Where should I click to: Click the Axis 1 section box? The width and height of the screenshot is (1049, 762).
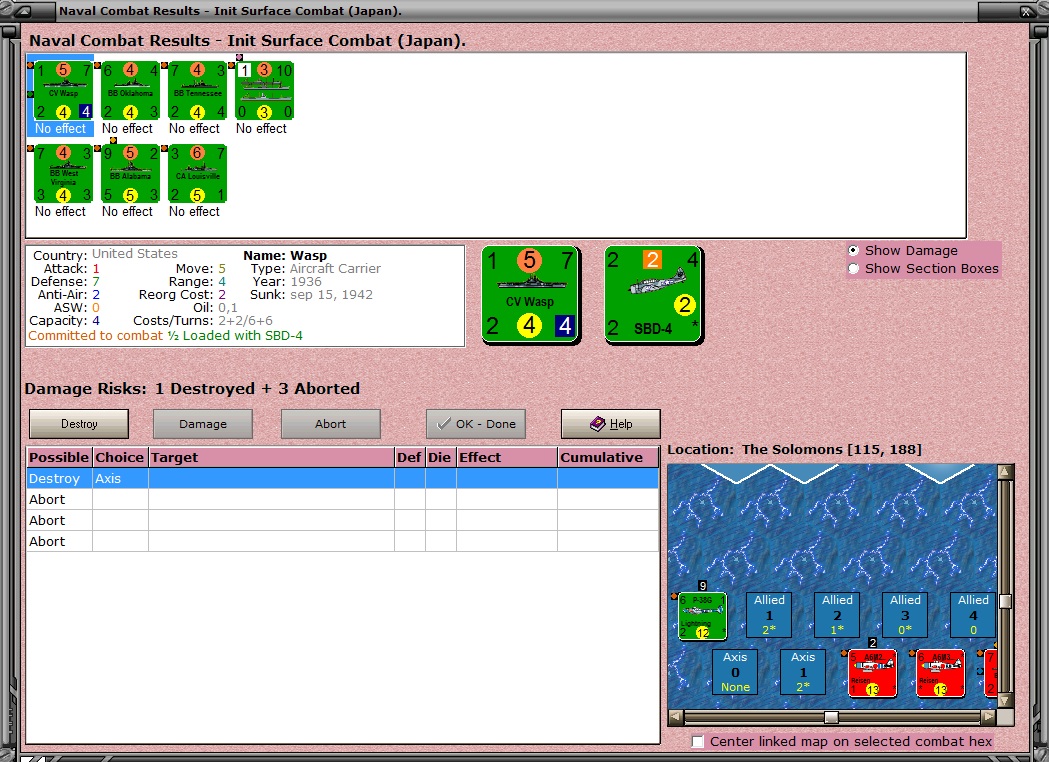coord(803,672)
